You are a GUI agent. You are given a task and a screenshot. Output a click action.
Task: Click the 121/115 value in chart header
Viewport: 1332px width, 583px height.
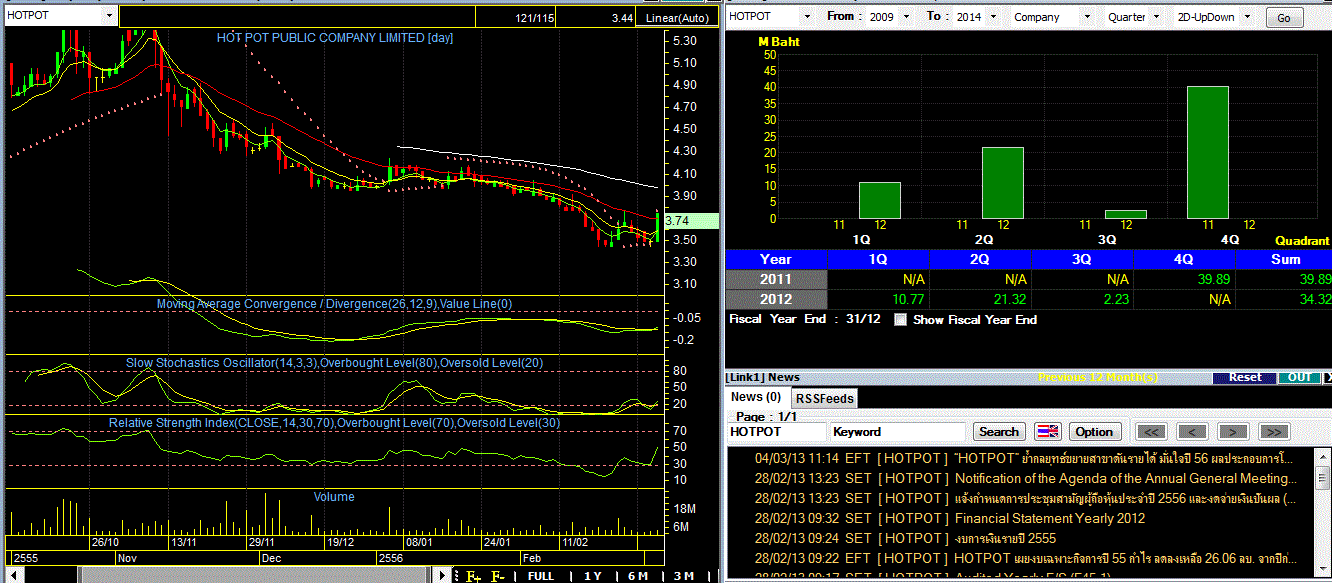click(535, 18)
